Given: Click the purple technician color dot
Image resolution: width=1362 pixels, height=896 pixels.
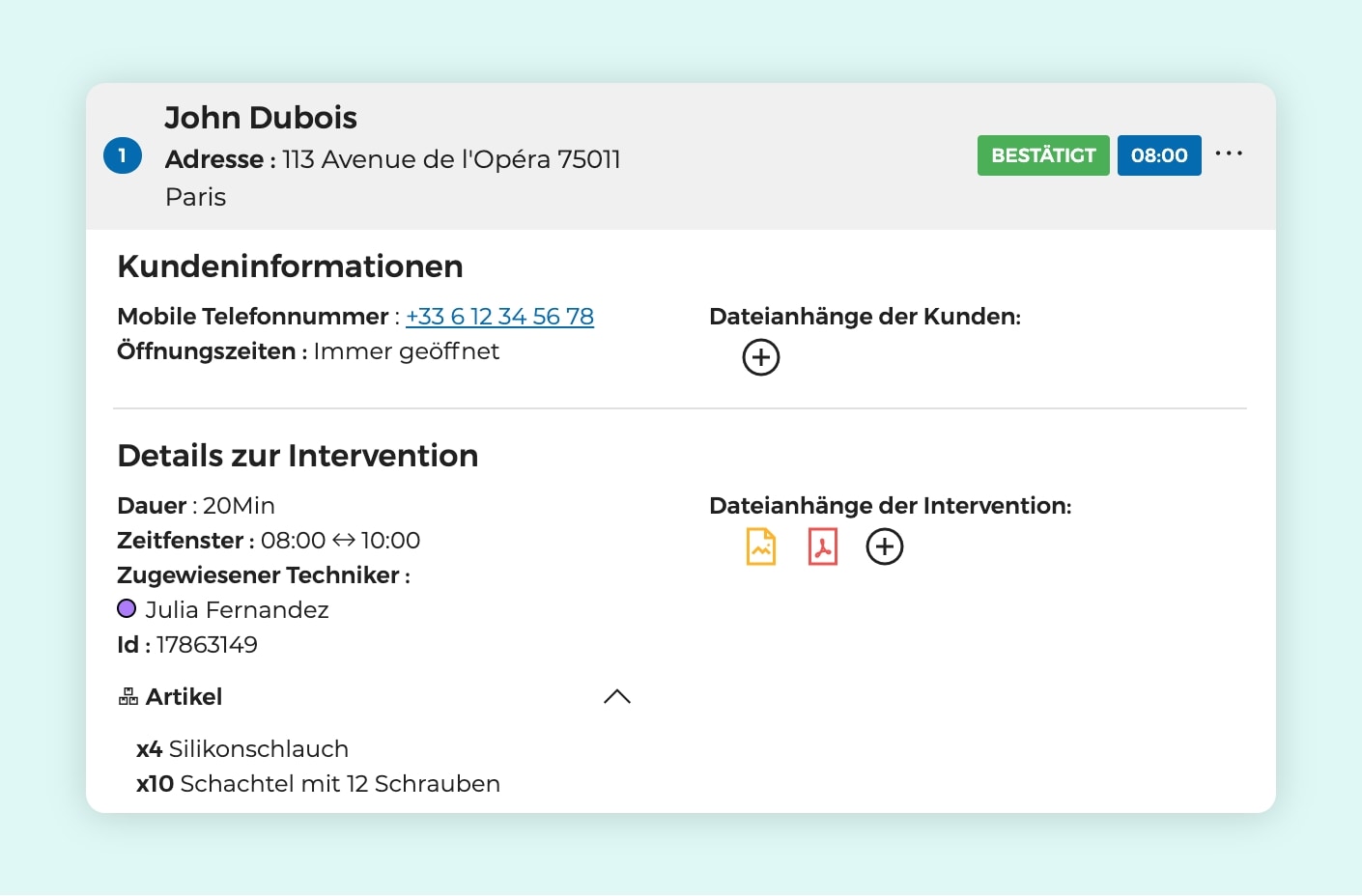Looking at the screenshot, I should pyautogui.click(x=127, y=609).
